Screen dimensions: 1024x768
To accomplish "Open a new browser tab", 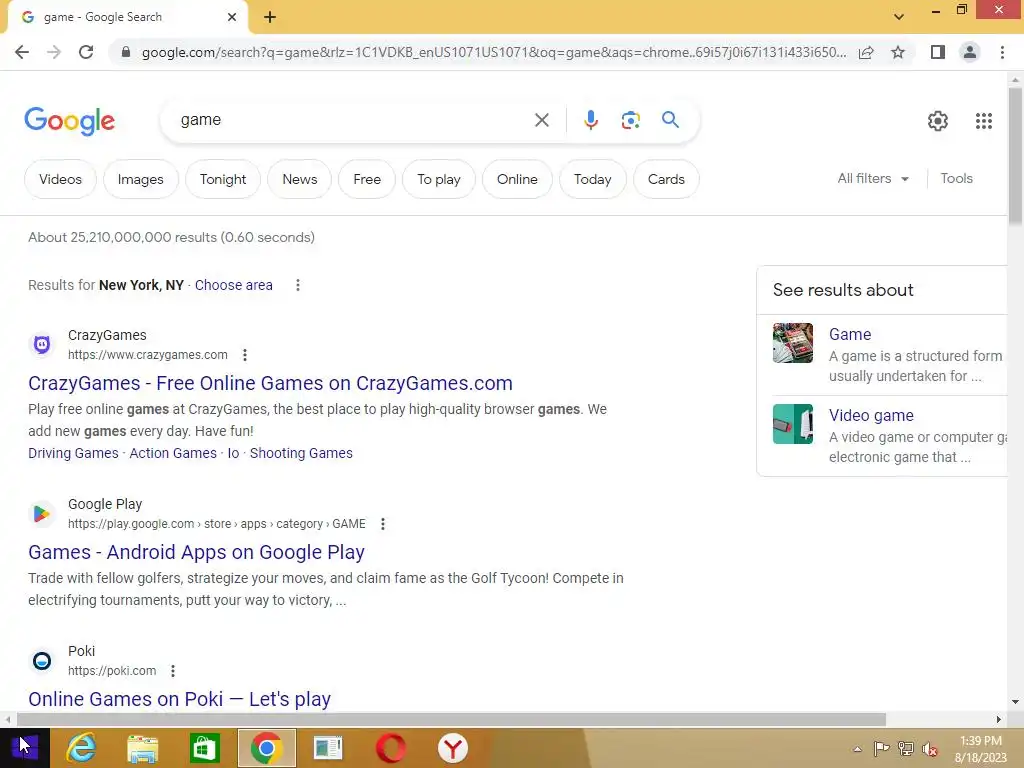I will pos(270,17).
